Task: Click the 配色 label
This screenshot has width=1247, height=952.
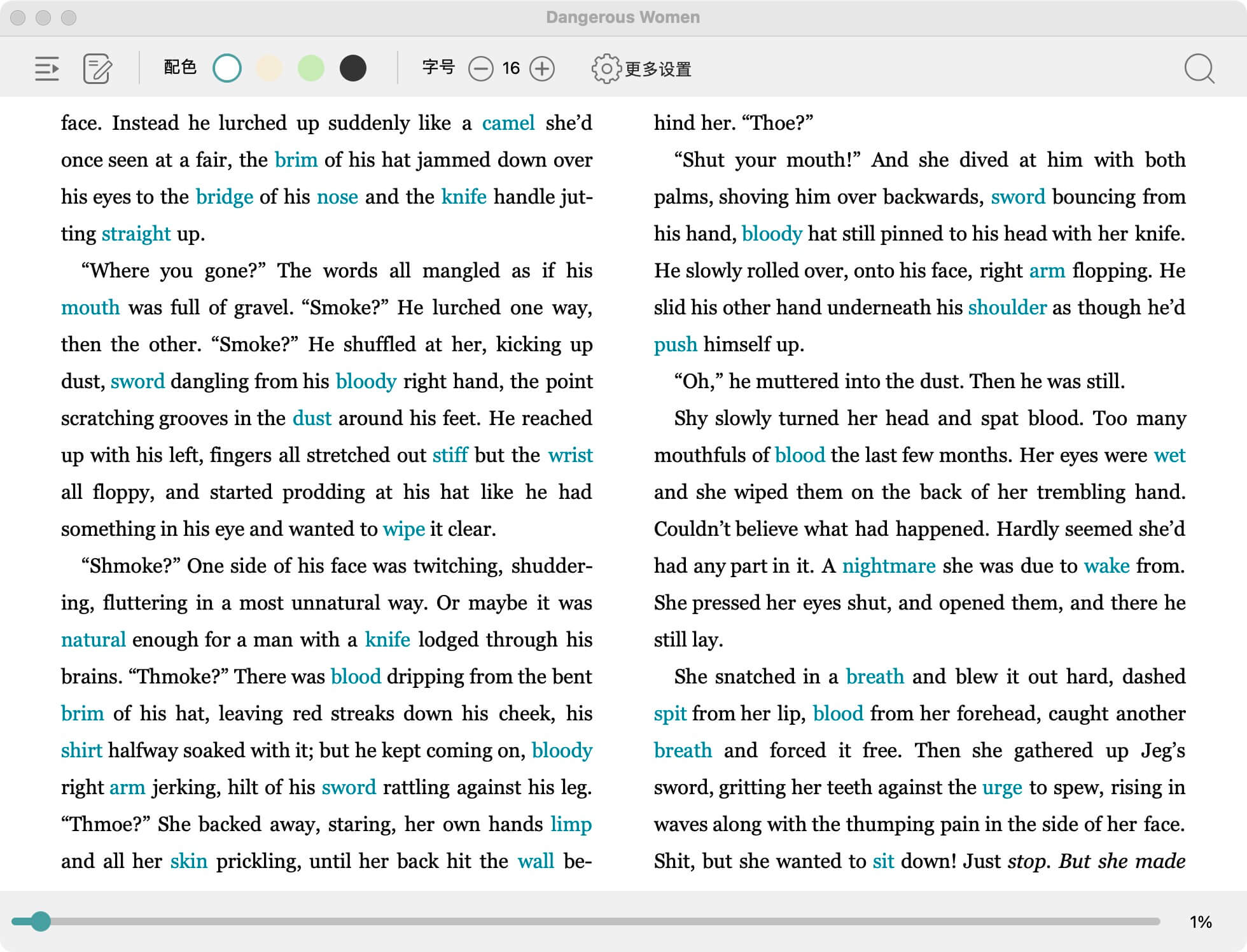Action: tap(180, 67)
